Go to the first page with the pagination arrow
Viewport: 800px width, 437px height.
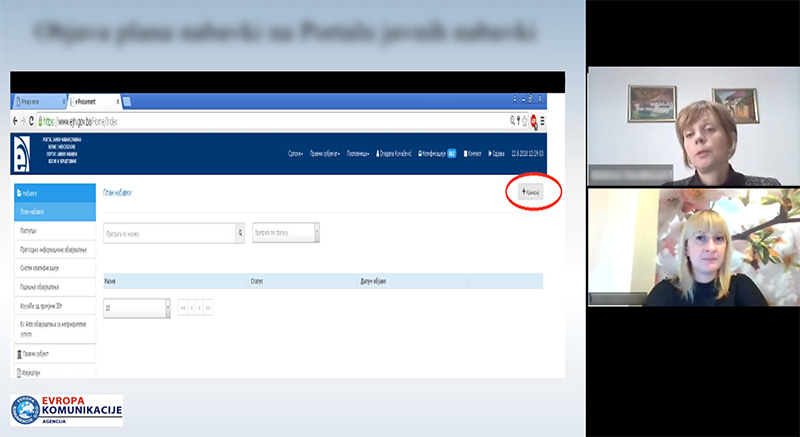point(184,308)
